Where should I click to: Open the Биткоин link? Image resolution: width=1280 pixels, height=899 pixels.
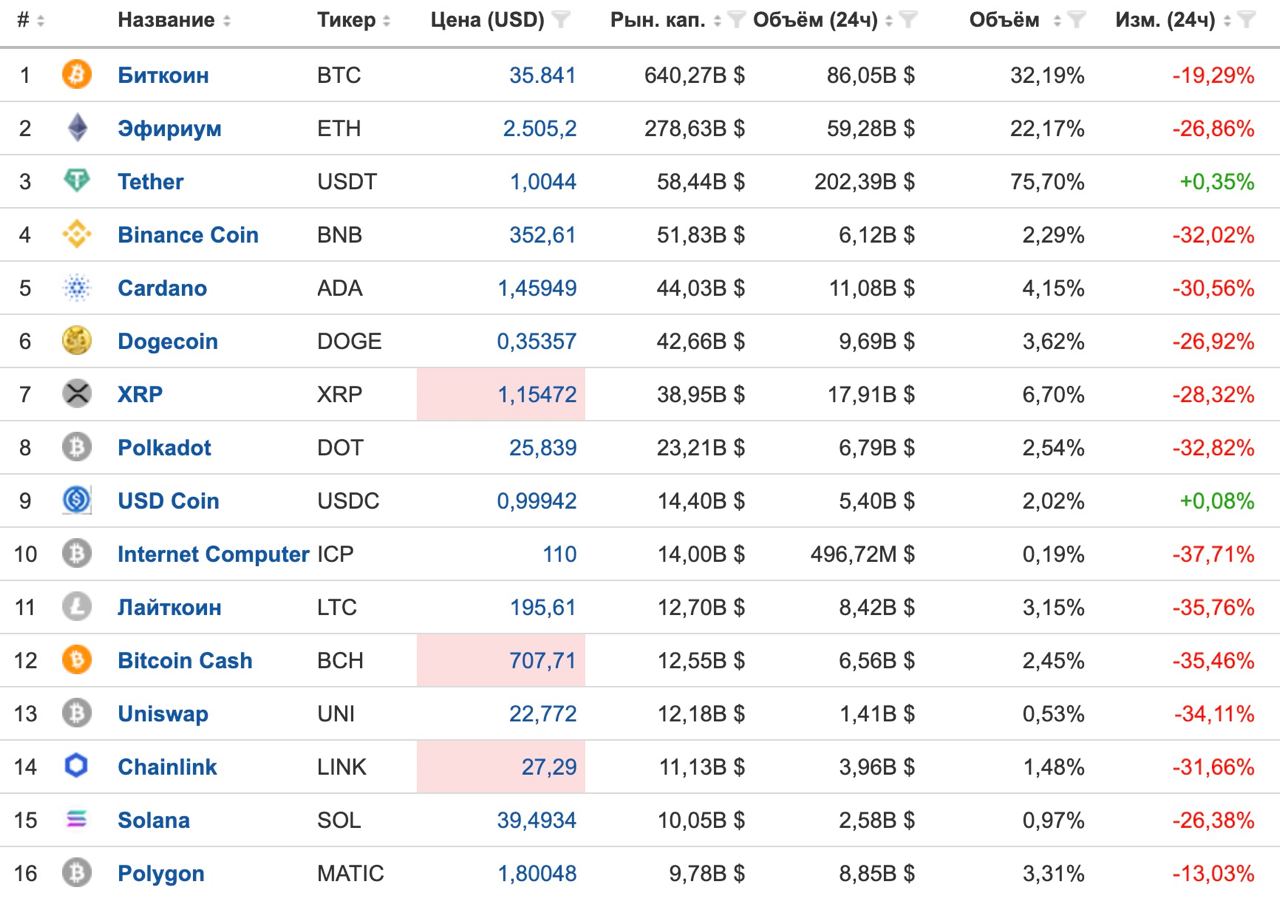tap(163, 75)
